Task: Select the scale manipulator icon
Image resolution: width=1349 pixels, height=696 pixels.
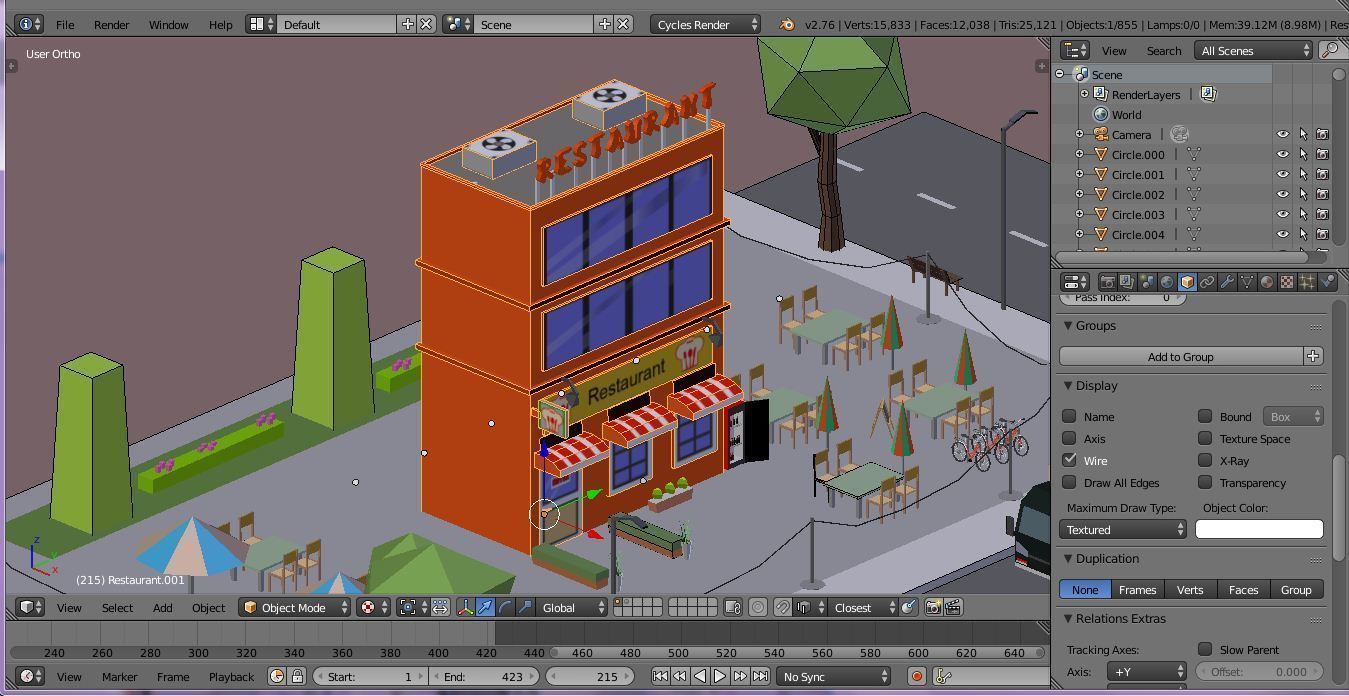Action: pyautogui.click(x=525, y=607)
